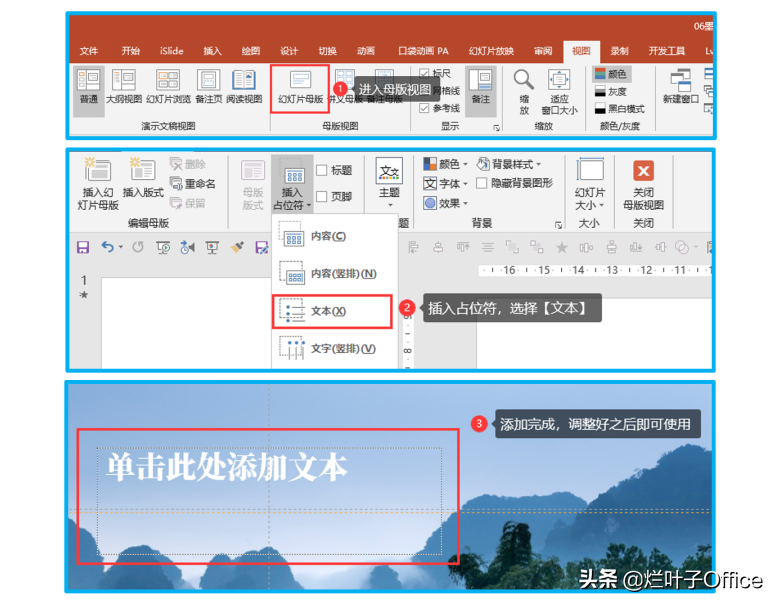Viewport: 780px width, 608px height.
Task: Click 新建窗口 new window icon
Action: pyautogui.click(x=681, y=87)
